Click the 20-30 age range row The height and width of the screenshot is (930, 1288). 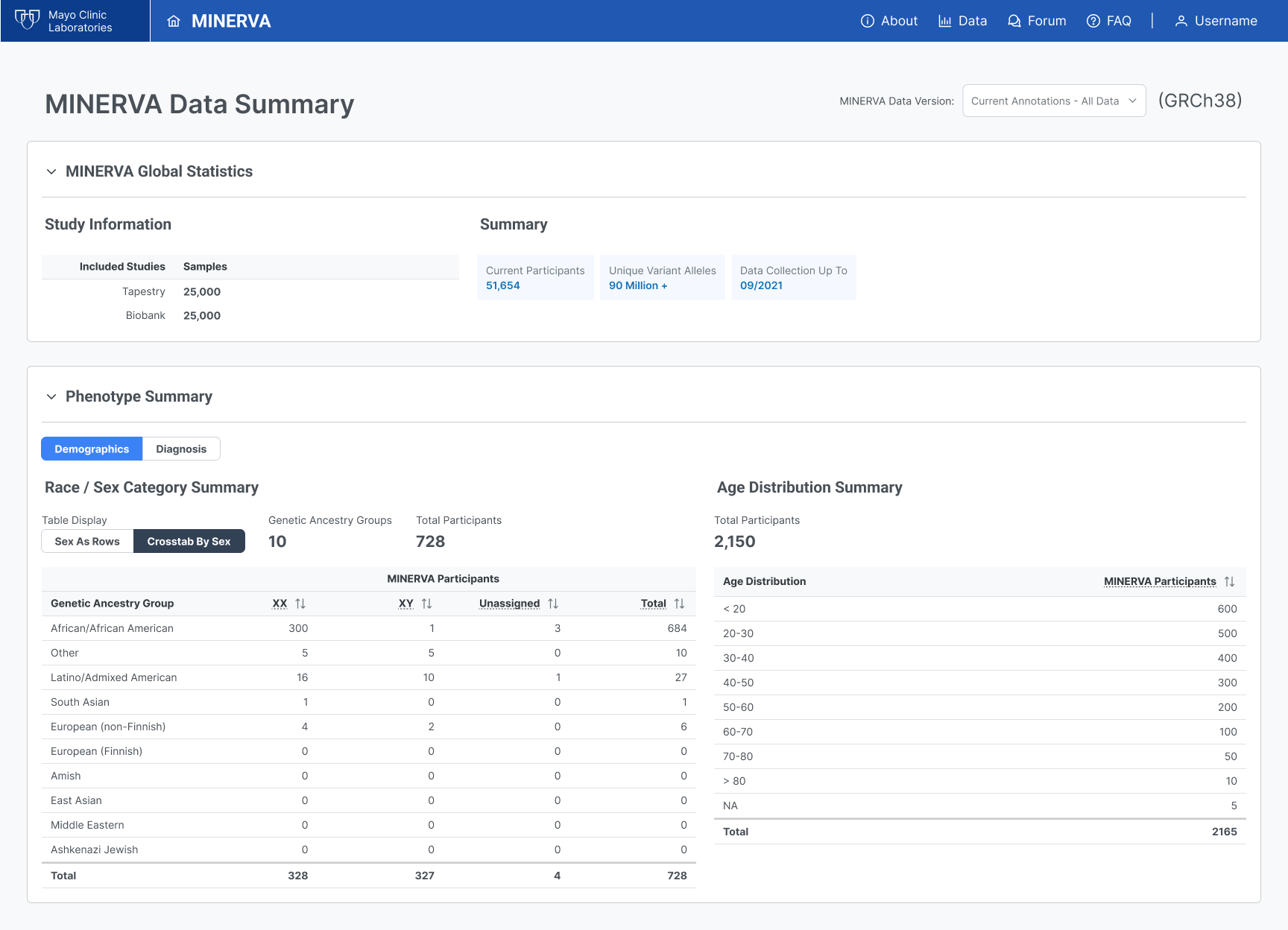coord(980,633)
